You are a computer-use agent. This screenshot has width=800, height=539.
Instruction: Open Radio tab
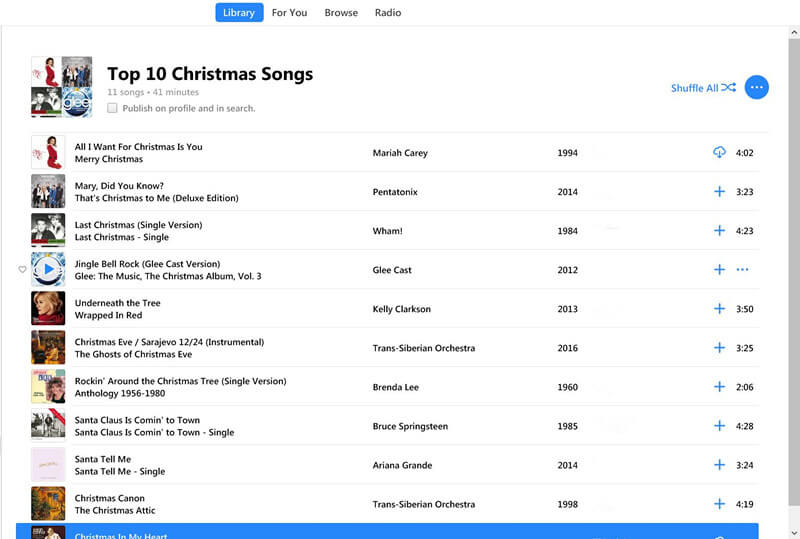point(388,13)
